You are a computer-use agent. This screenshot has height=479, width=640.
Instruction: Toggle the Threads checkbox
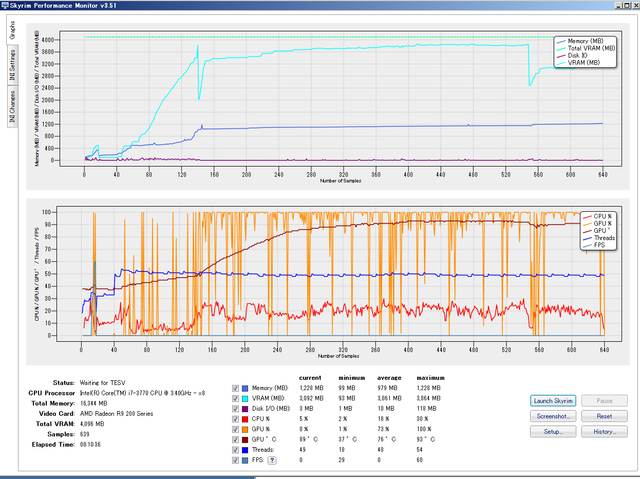tap(235, 450)
